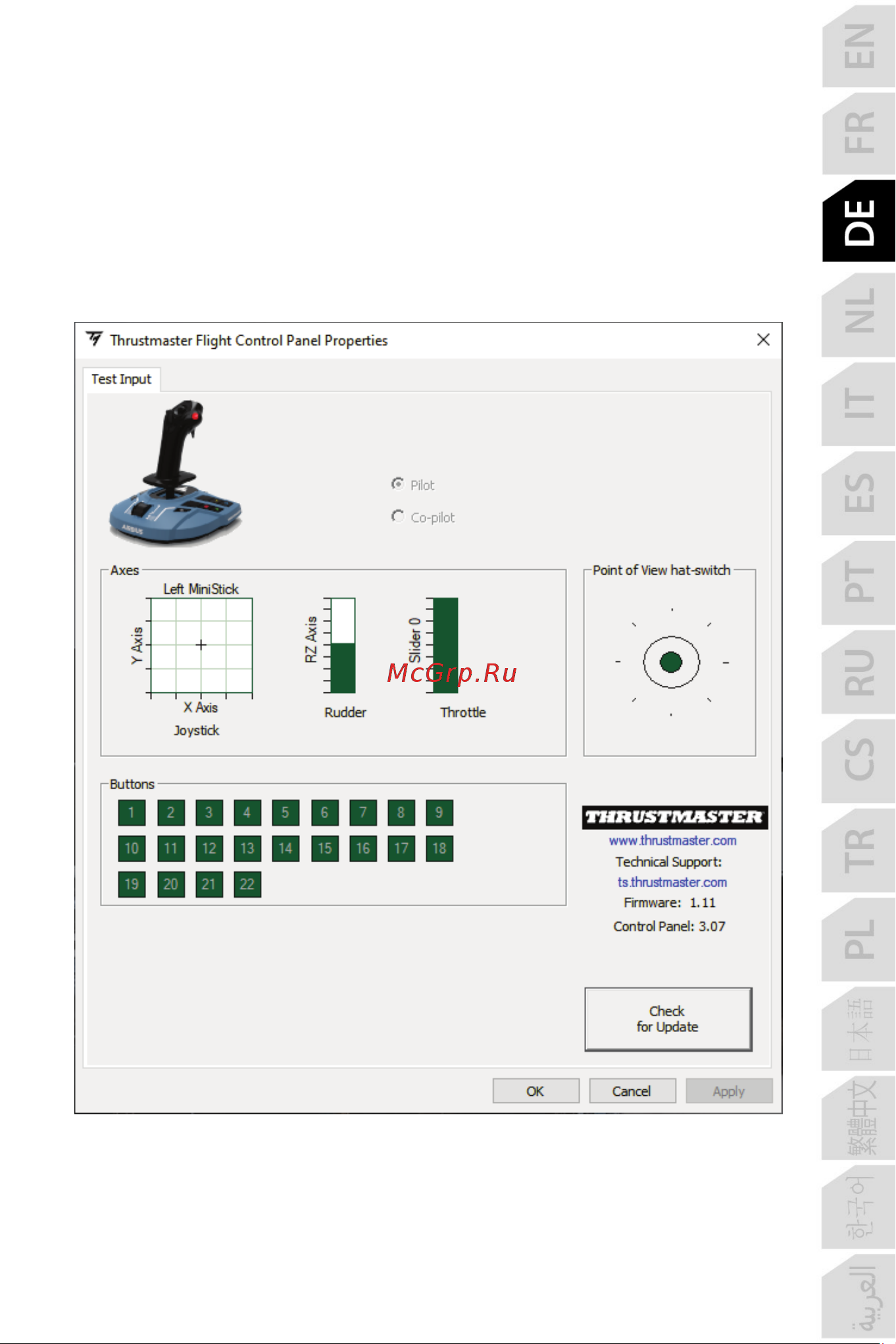Click the Control Panel: 3.07 text
The height and width of the screenshot is (1344, 896).
click(669, 926)
